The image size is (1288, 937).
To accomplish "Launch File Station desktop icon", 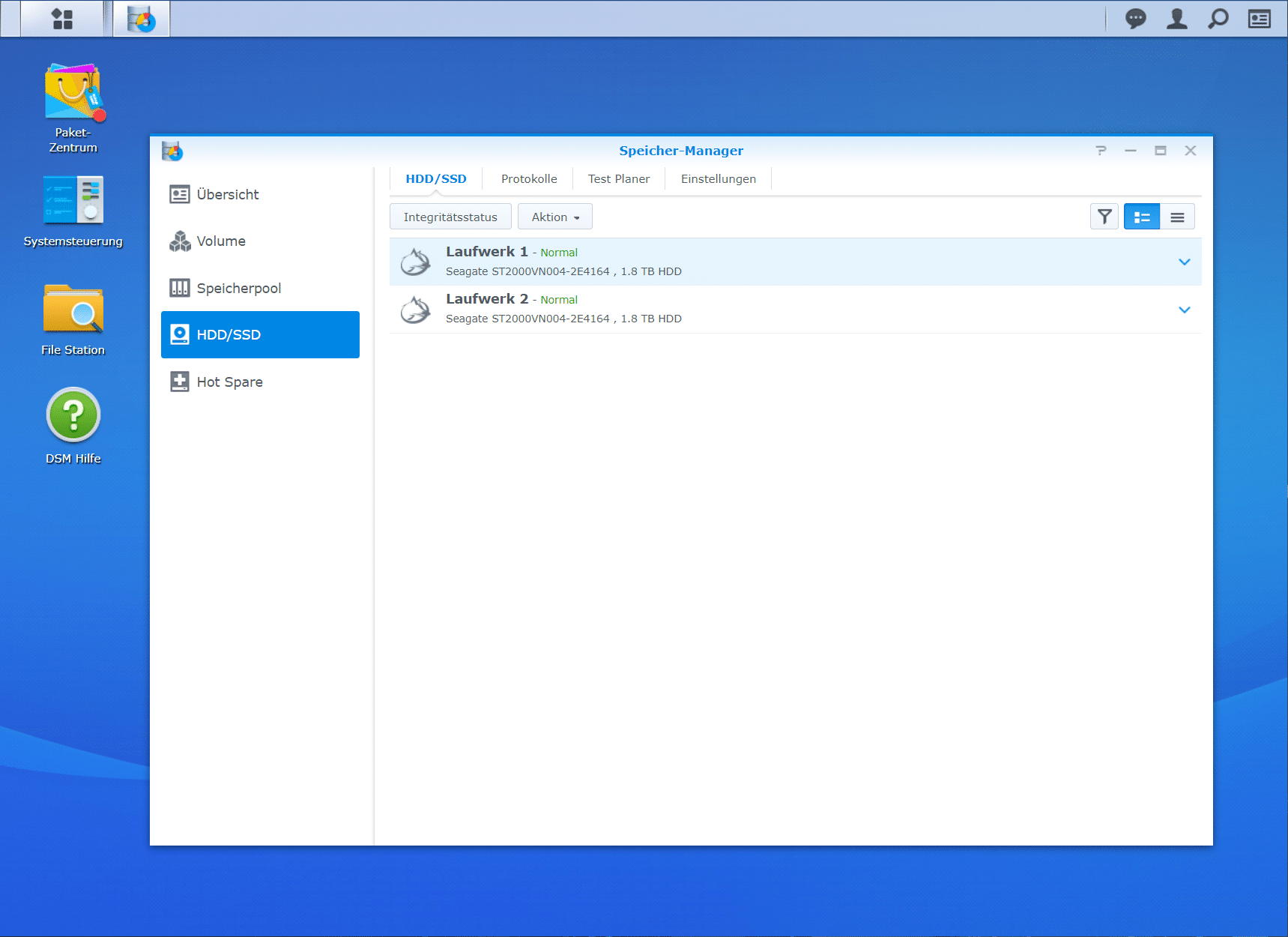I will (x=73, y=310).
